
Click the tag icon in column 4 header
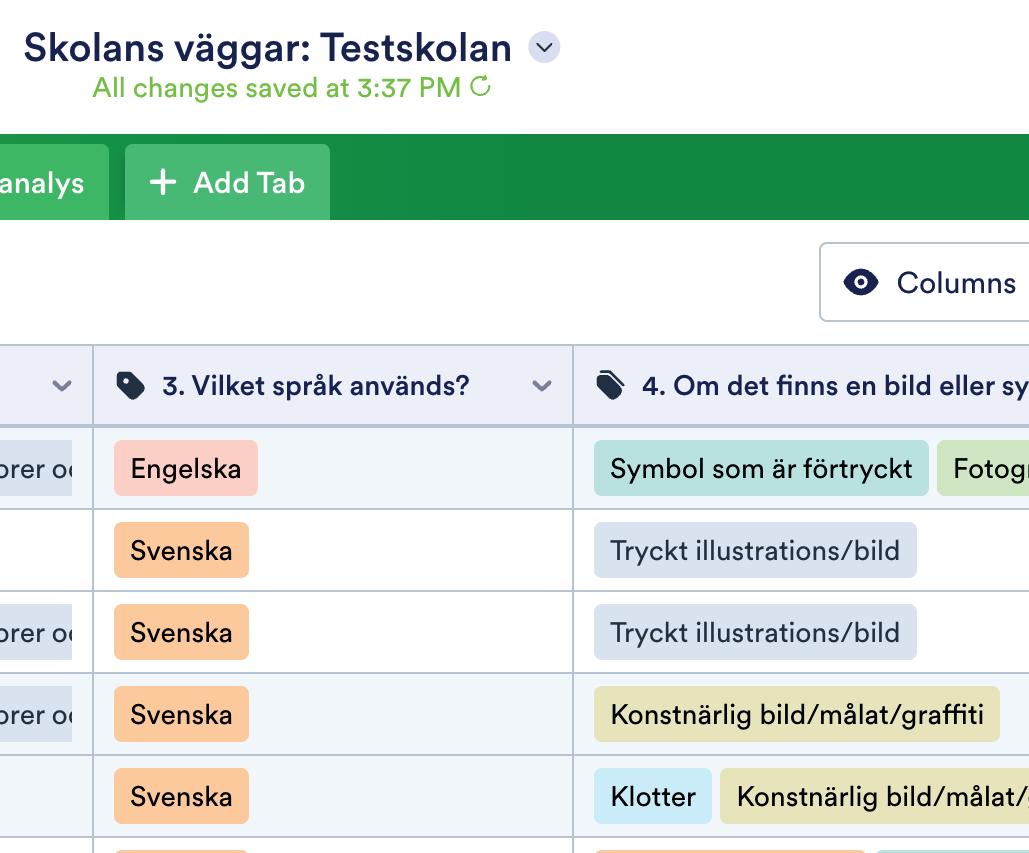610,386
